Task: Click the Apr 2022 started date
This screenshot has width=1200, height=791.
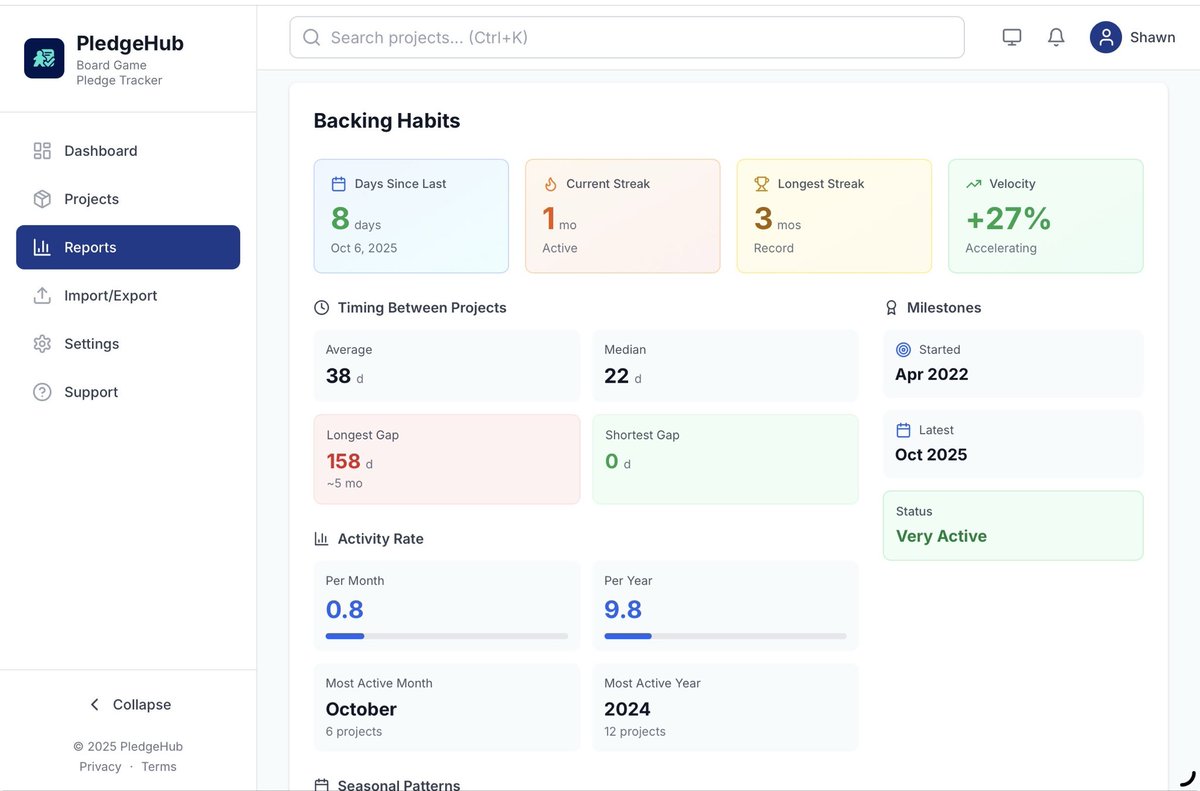Action: (932, 374)
